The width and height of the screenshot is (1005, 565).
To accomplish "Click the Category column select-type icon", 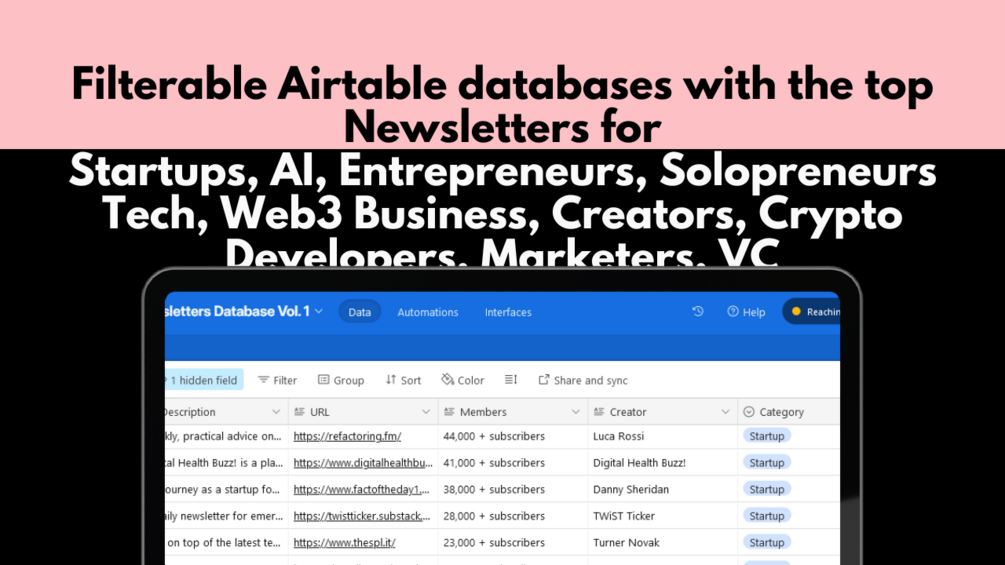I will pyautogui.click(x=749, y=412).
